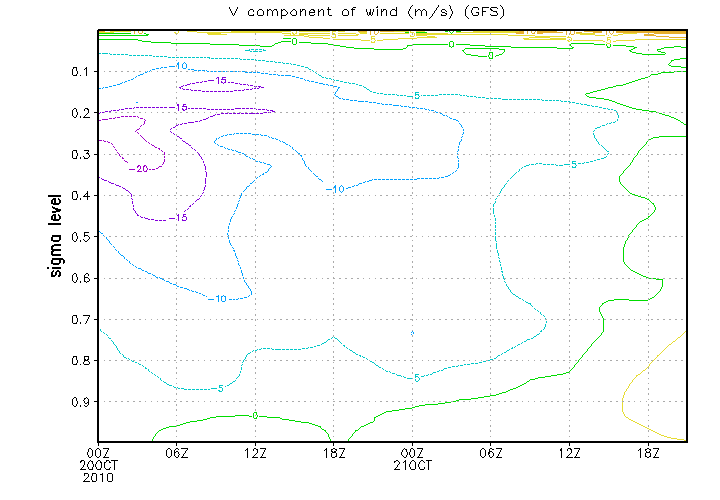The width and height of the screenshot is (720, 500).
Task: Select the 0.9 sigma tick label
Action: [x=81, y=402]
